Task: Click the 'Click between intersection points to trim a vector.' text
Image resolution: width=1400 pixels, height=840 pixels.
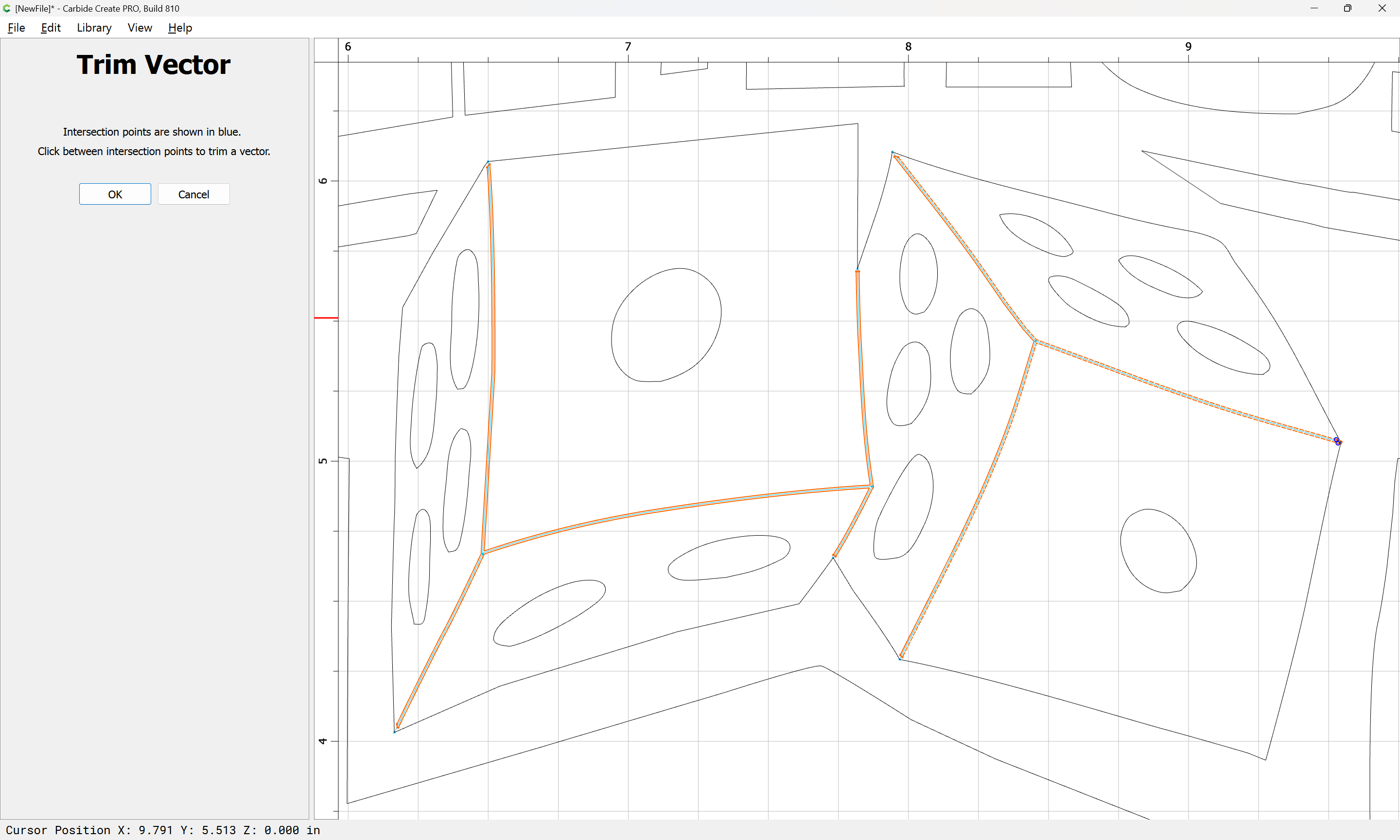Action: coord(154,151)
